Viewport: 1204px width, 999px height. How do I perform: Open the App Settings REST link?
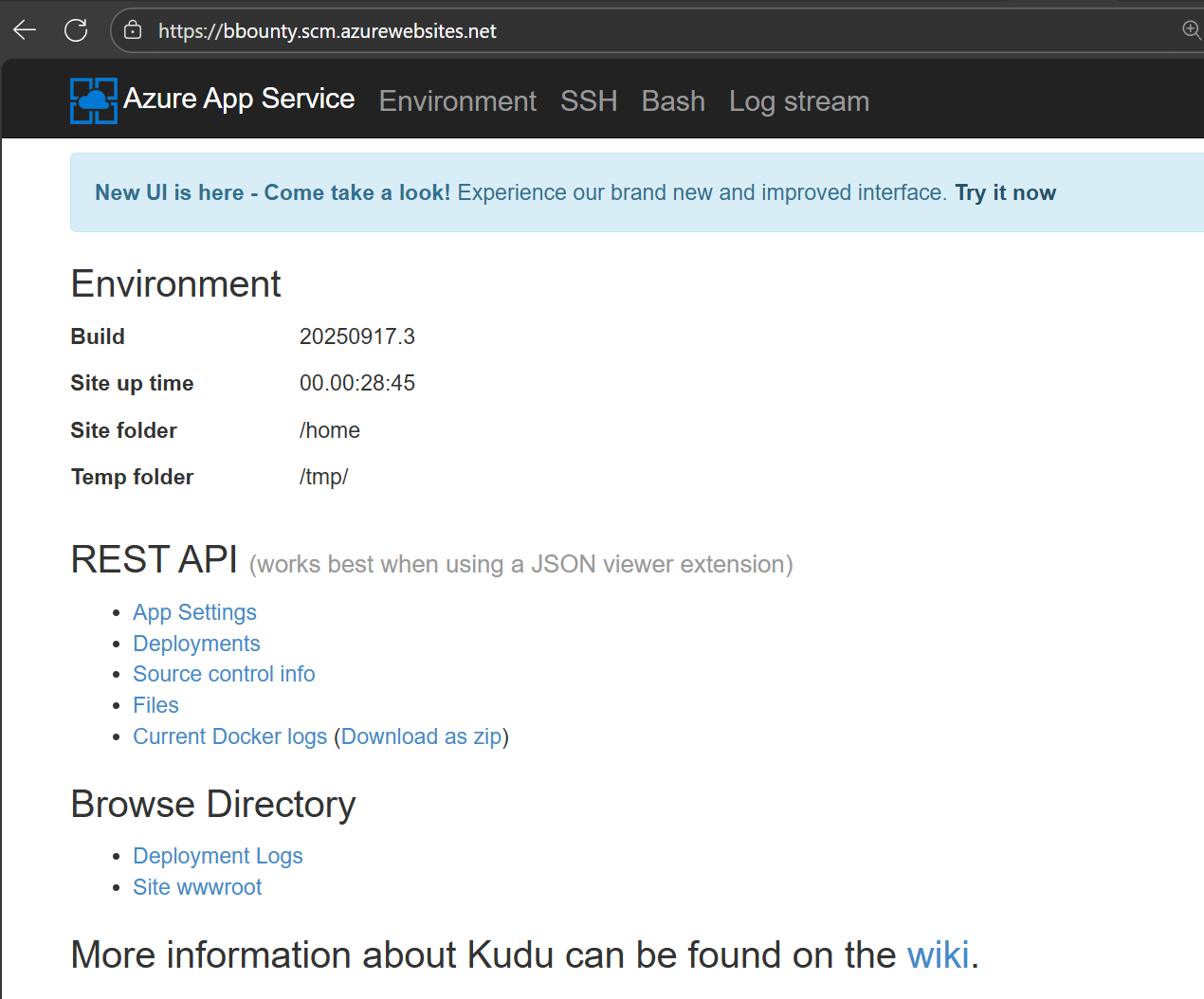point(194,612)
